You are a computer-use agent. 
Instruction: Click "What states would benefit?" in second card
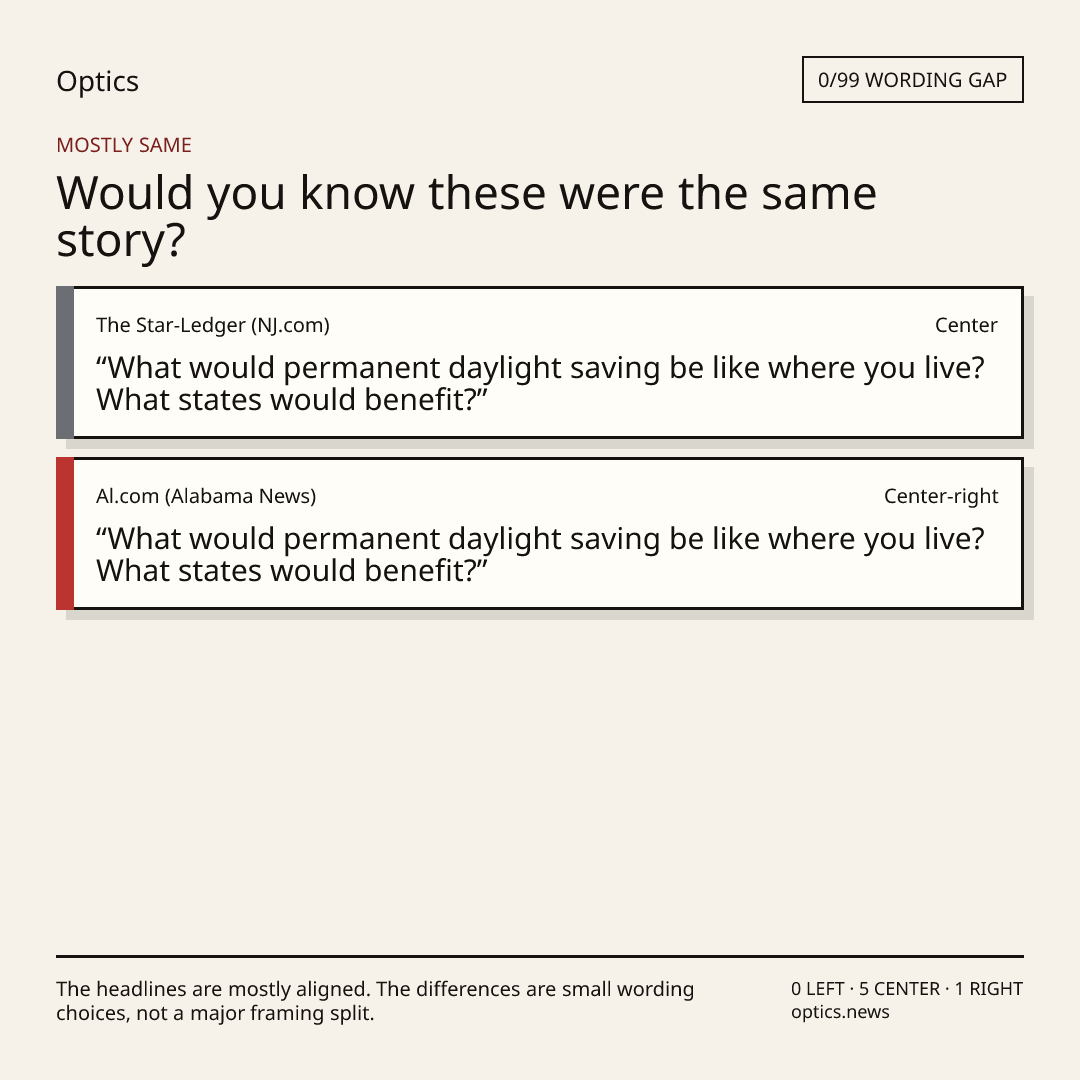(x=291, y=571)
